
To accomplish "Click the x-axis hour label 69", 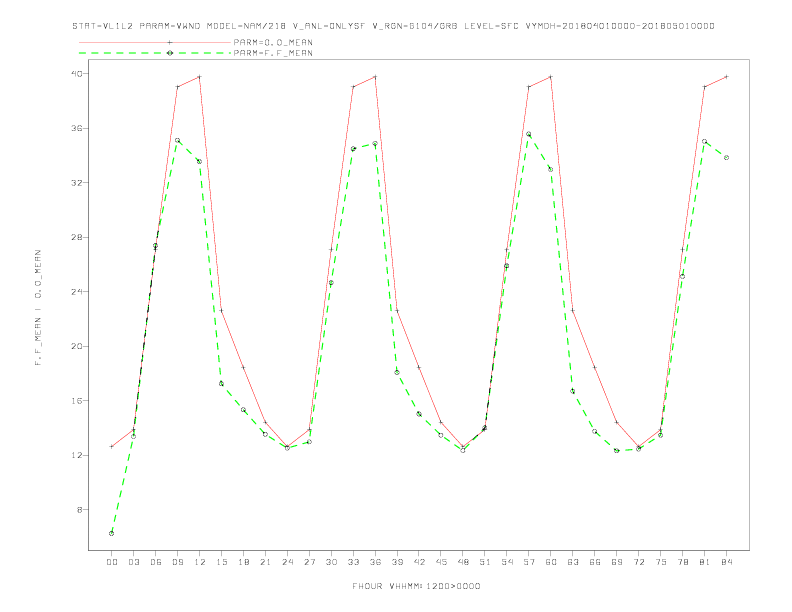I will pyautogui.click(x=617, y=562).
